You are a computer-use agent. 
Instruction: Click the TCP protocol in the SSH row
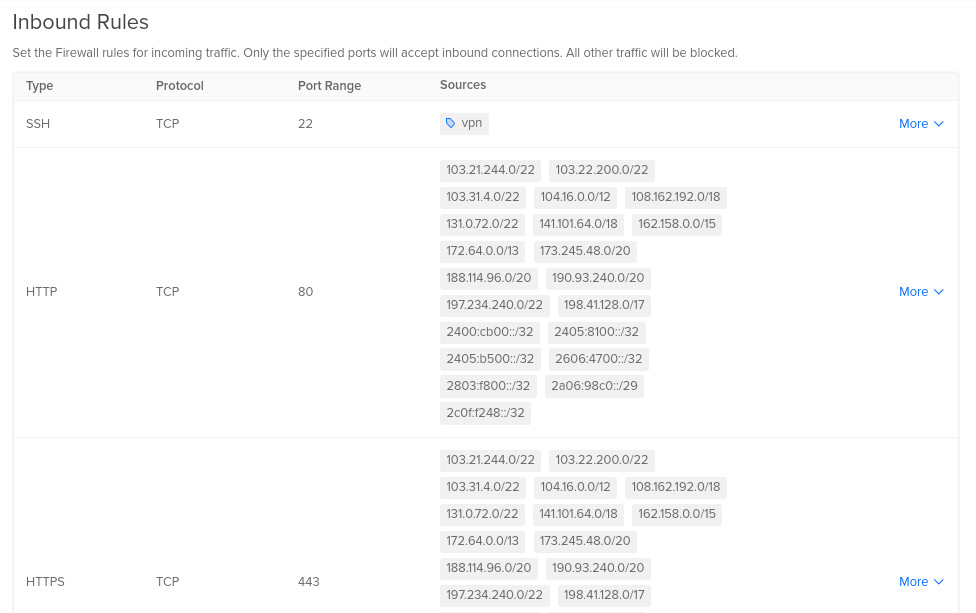pyautogui.click(x=167, y=124)
